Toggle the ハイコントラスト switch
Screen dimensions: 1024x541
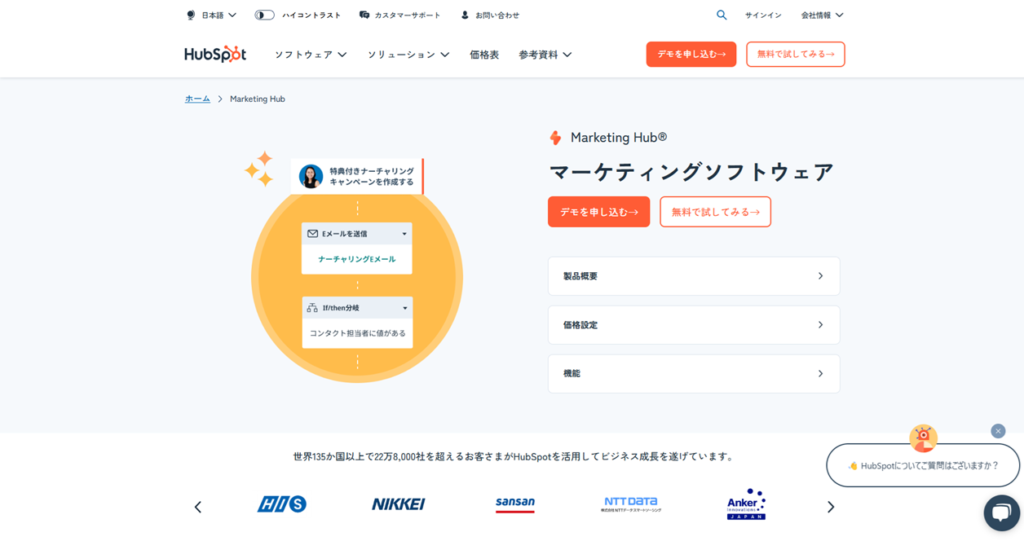point(265,15)
